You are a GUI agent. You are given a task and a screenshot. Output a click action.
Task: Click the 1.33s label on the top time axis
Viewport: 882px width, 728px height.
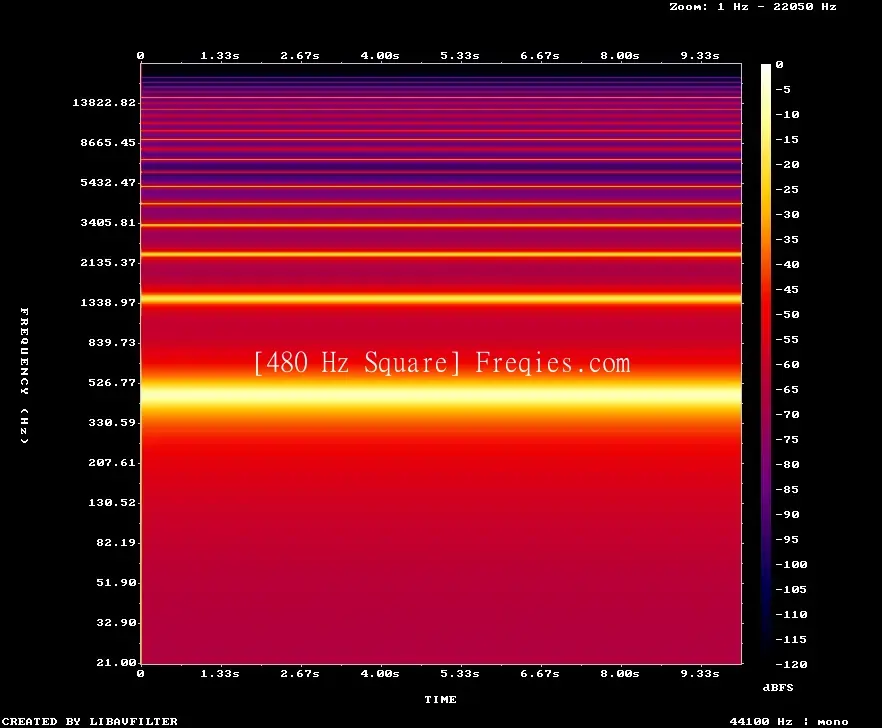[x=220, y=56]
